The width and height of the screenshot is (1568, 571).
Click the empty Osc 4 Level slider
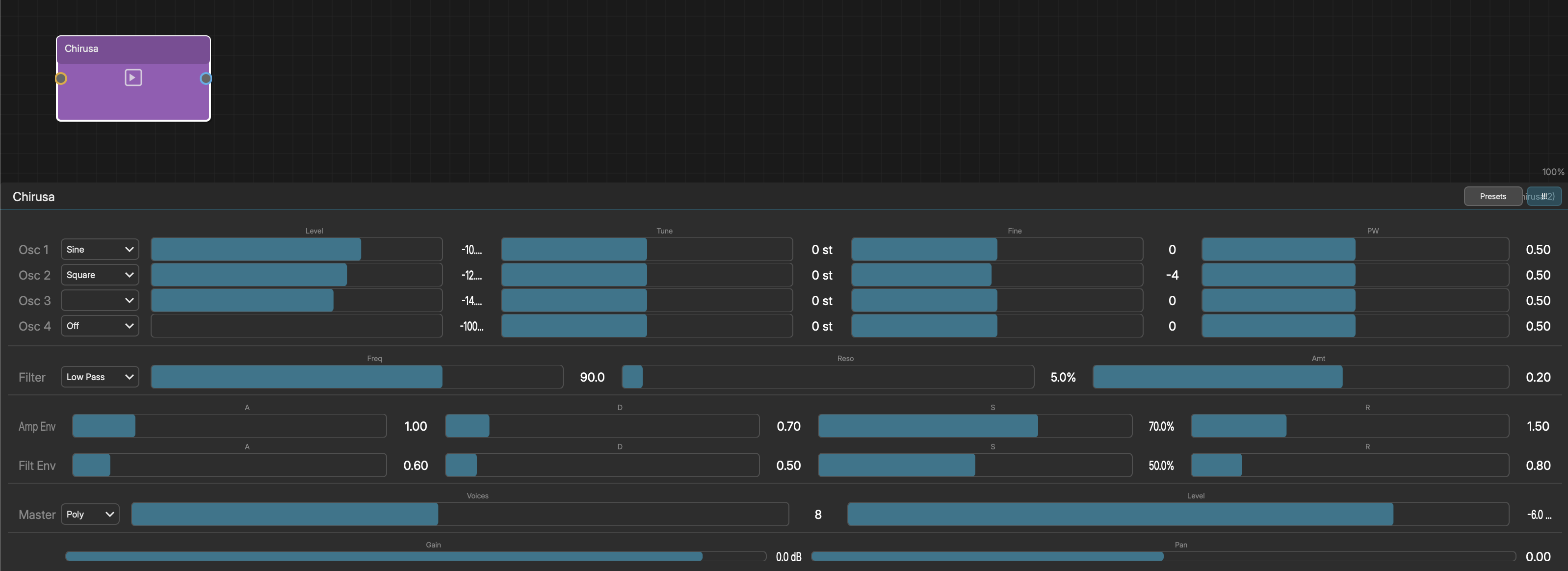click(296, 326)
